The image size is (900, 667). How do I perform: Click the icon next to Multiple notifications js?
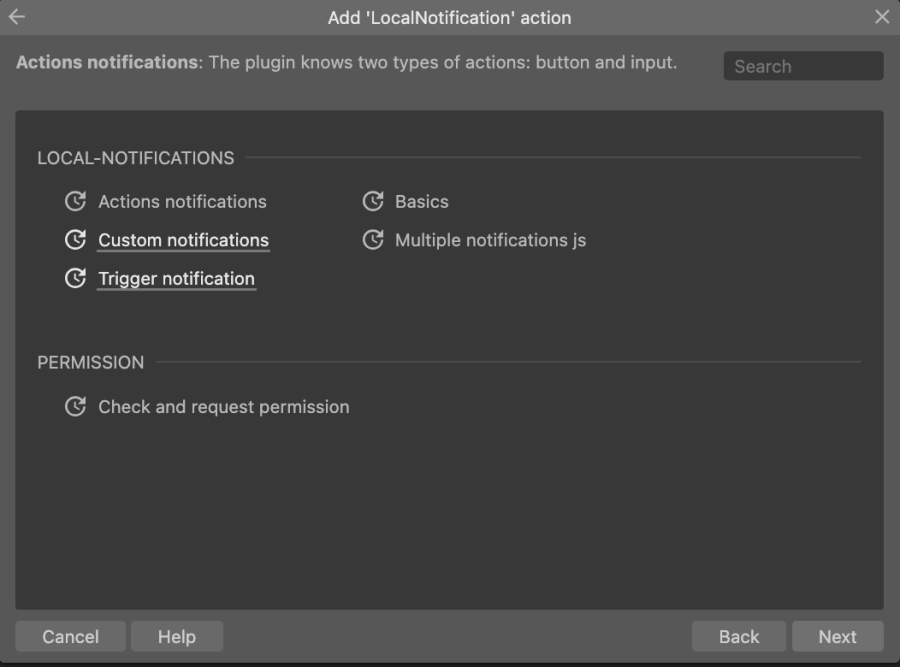(x=372, y=240)
